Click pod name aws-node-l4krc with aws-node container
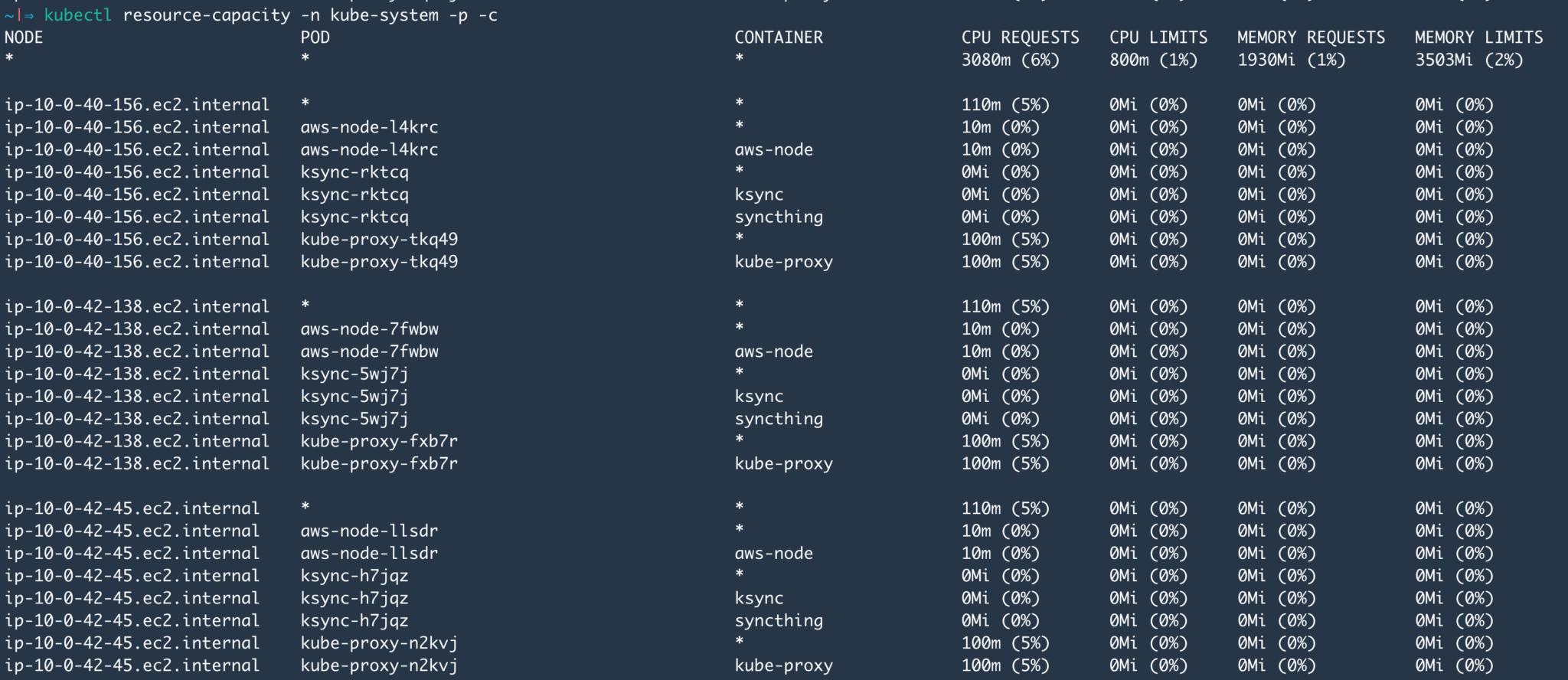The height and width of the screenshot is (680, 1568). click(x=369, y=149)
